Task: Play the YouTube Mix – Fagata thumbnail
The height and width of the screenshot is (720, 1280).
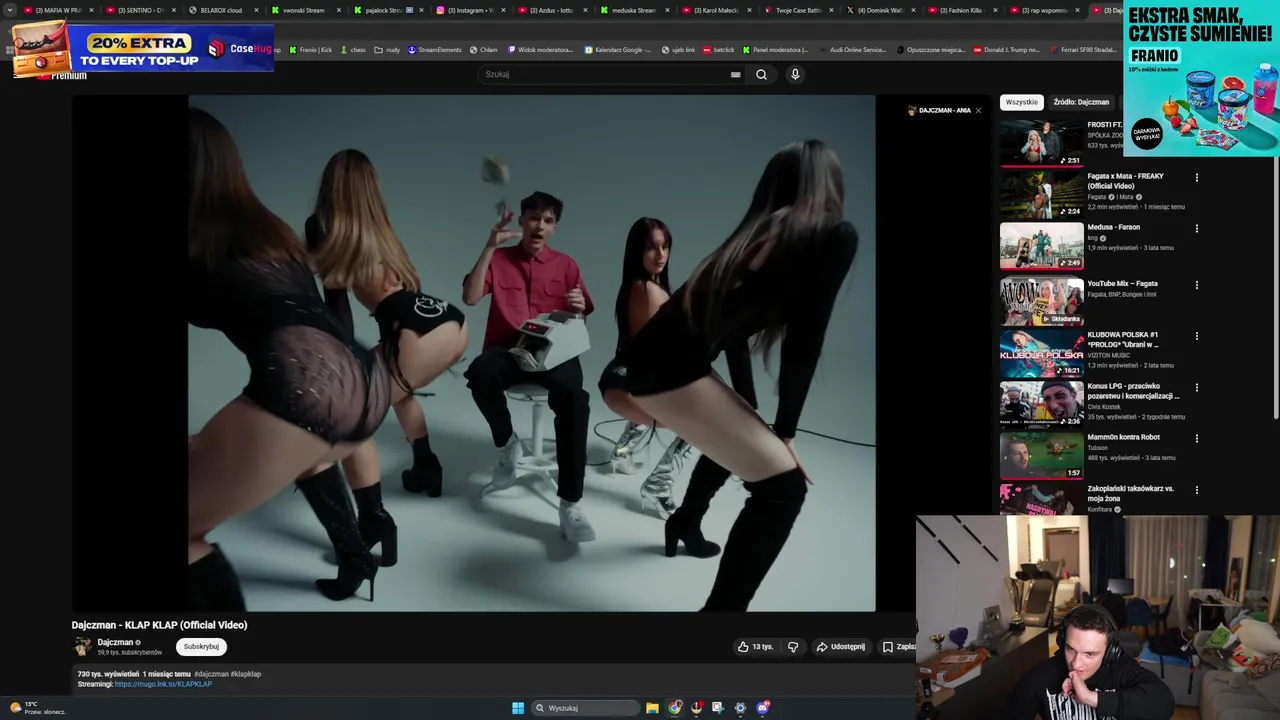Action: pyautogui.click(x=1042, y=301)
